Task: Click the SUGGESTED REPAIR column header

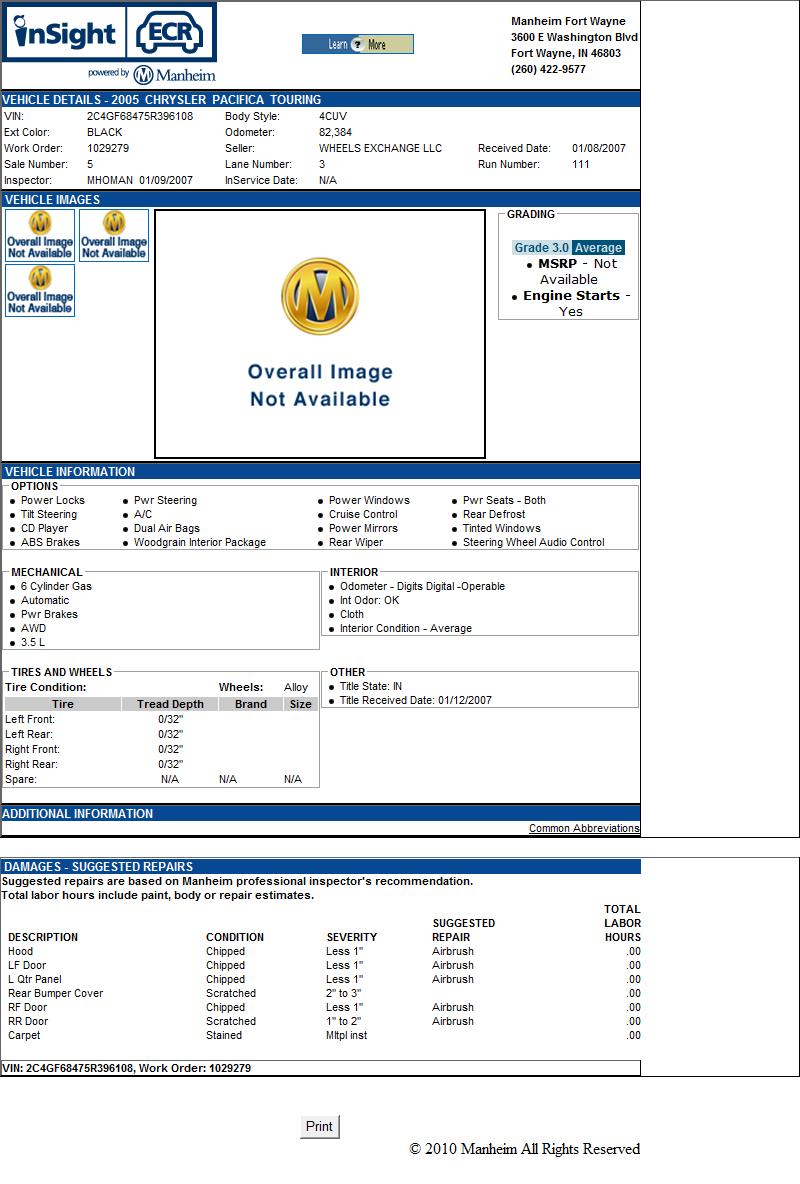Action: [x=463, y=930]
